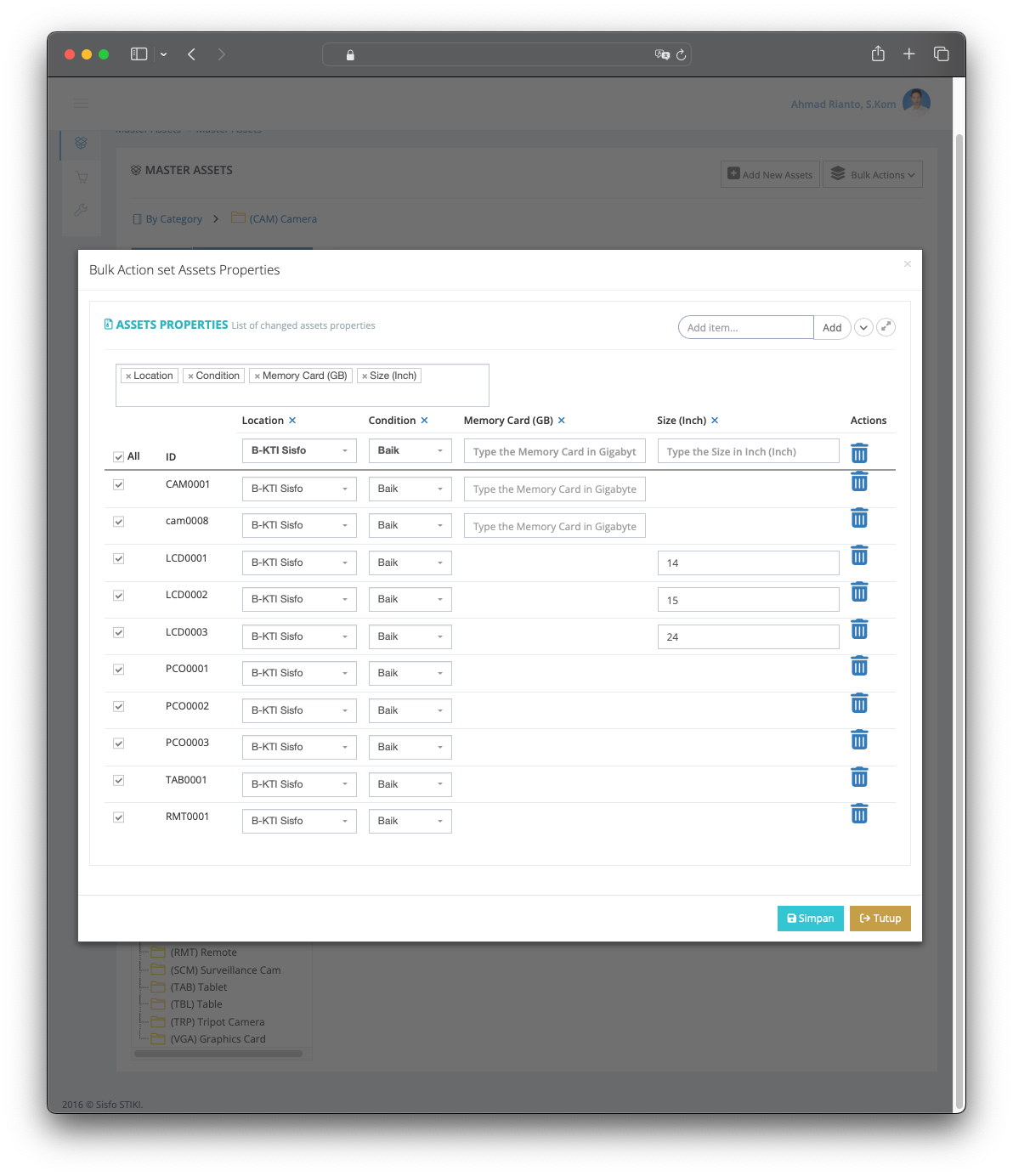This screenshot has width=1013, height=1176.
Task: Click the Tutup close button
Action: point(880,919)
